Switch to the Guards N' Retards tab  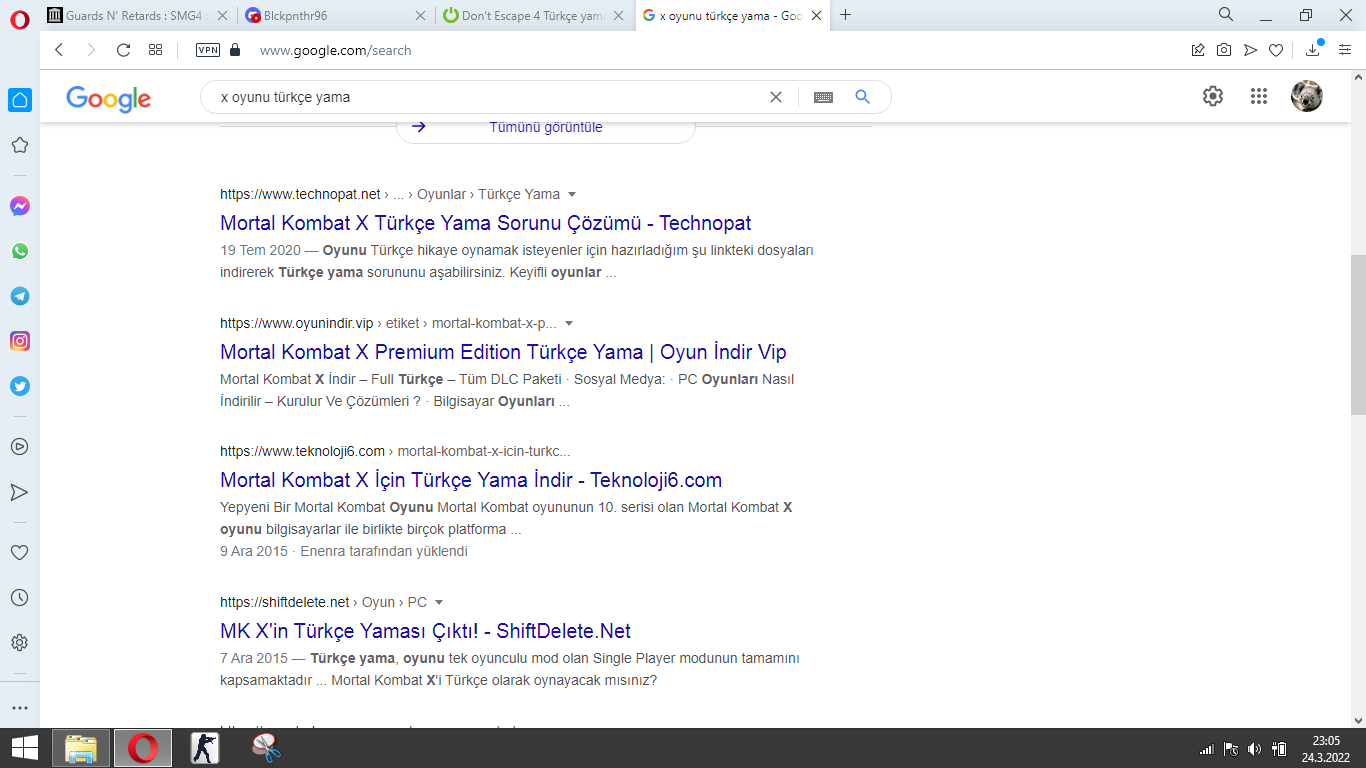click(x=139, y=15)
